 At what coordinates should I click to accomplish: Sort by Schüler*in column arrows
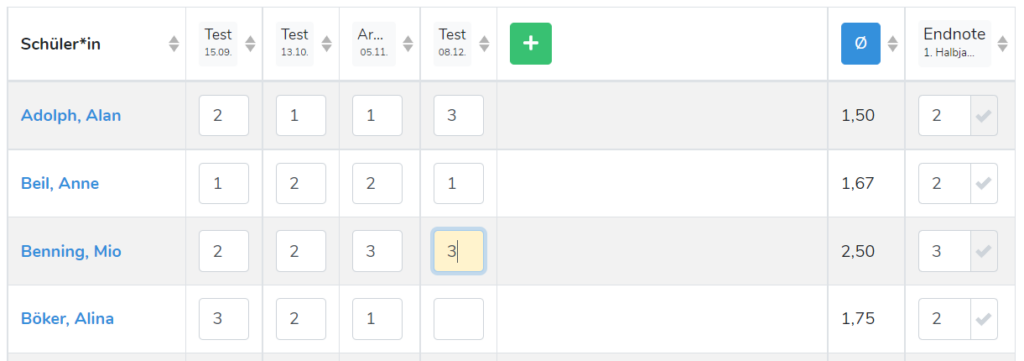[174, 44]
